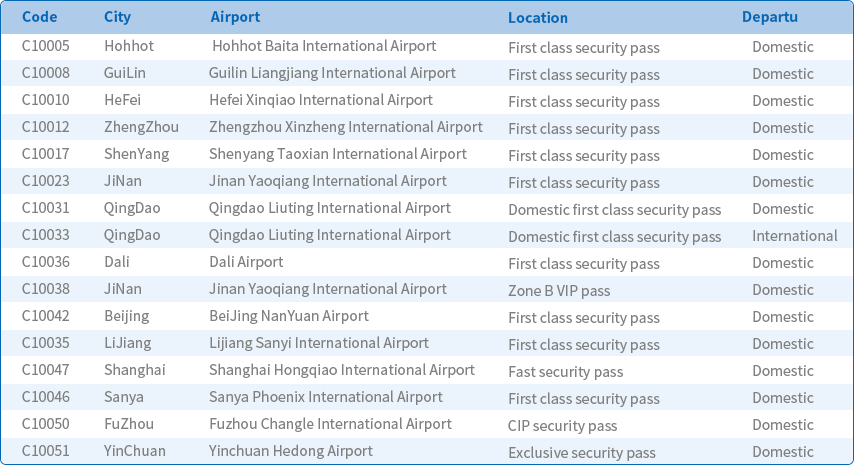
Task: Select the Zone B VIP pass location
Action: (558, 291)
